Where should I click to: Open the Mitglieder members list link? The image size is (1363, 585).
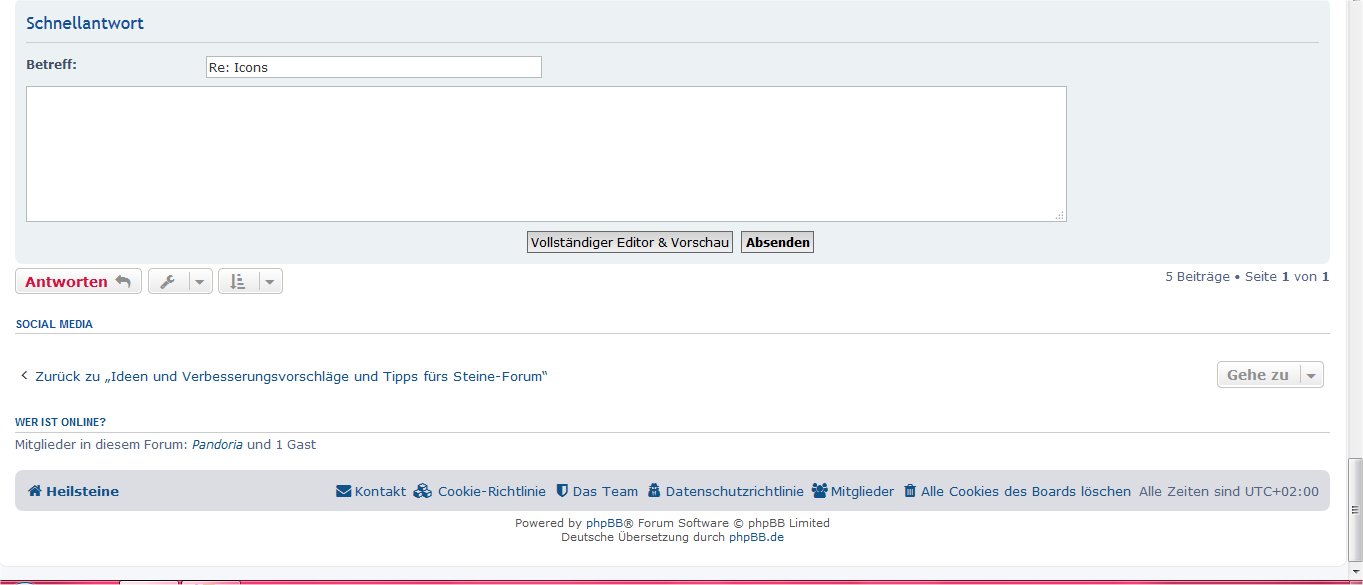[853, 491]
